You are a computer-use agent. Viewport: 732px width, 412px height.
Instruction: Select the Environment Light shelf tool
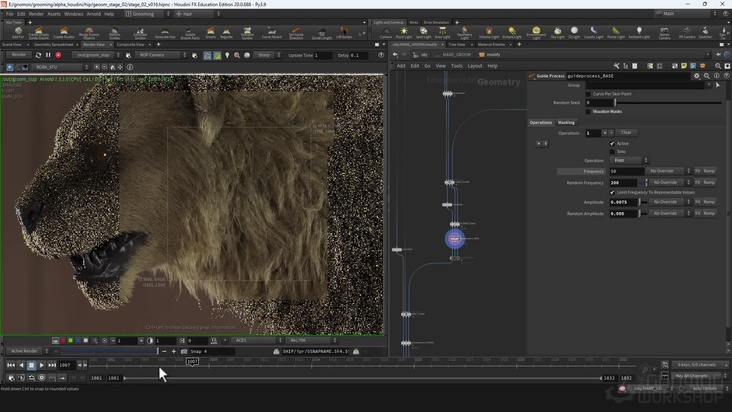point(536,32)
